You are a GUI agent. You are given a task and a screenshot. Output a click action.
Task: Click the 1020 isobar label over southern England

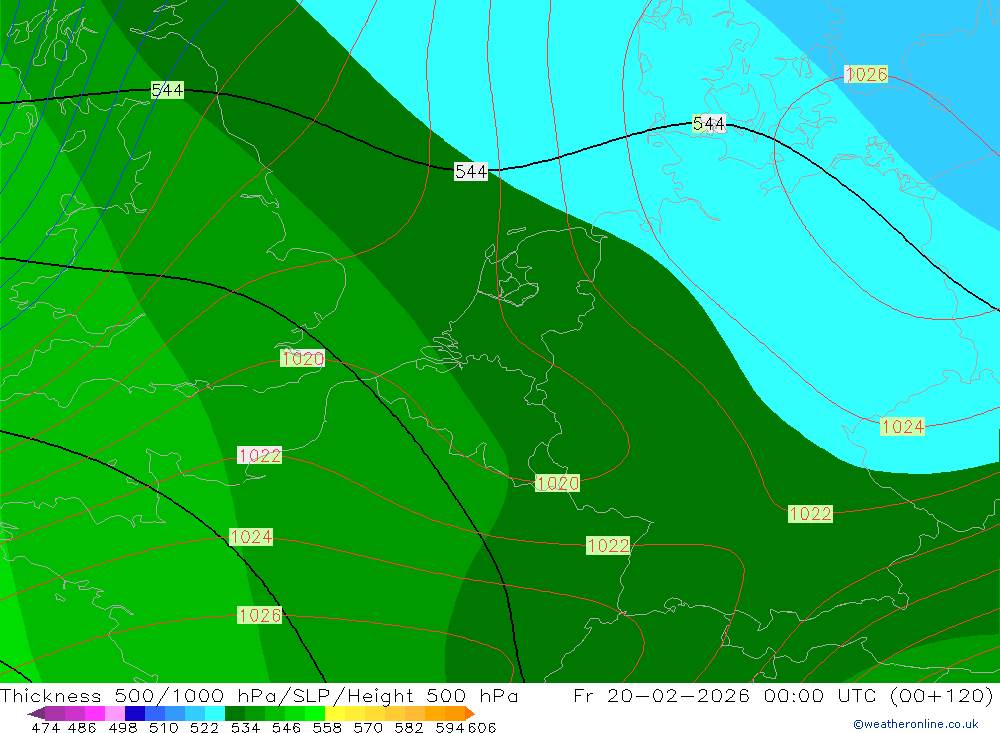(302, 359)
